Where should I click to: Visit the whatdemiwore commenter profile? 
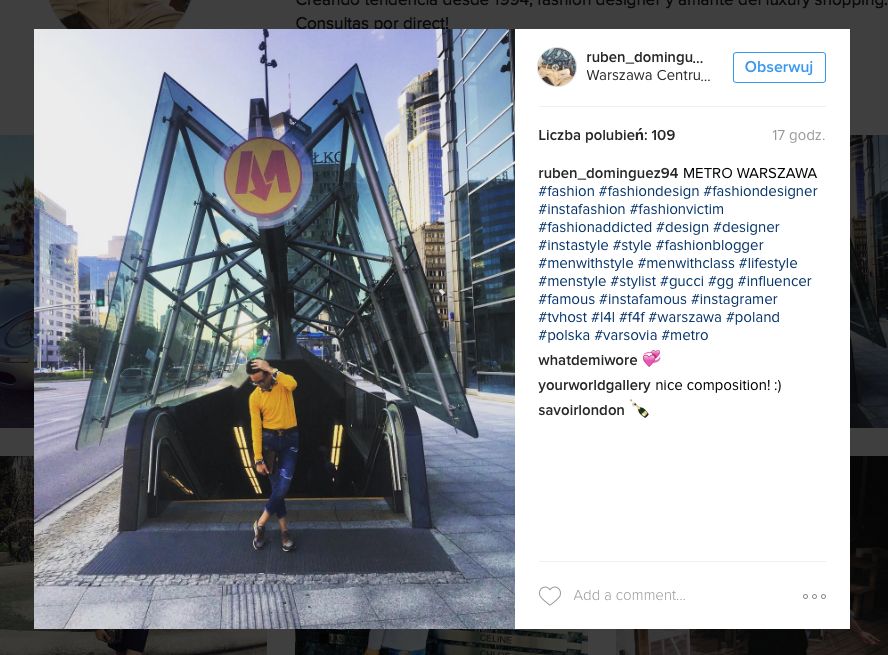587,360
